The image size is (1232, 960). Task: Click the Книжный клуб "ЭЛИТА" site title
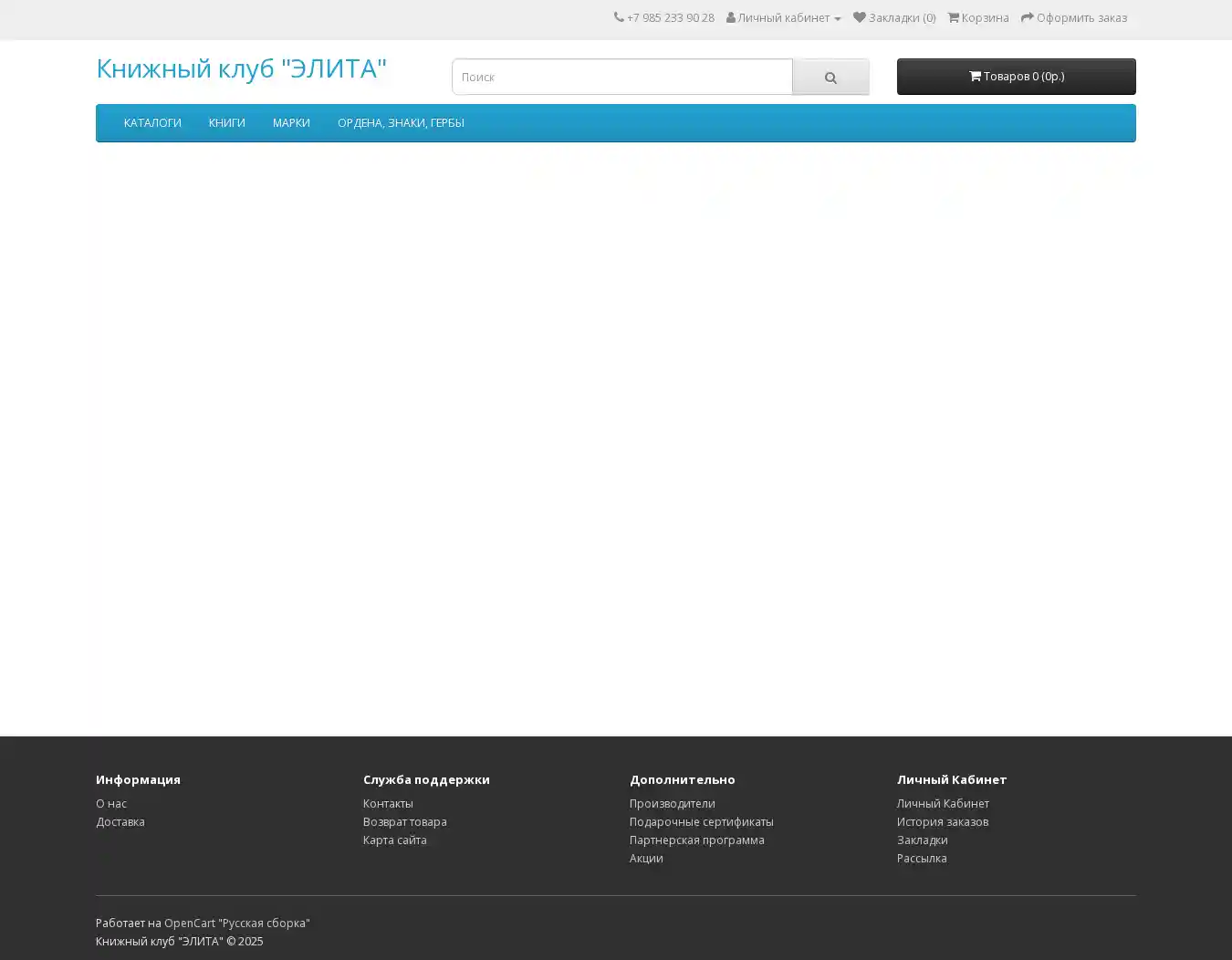(241, 68)
